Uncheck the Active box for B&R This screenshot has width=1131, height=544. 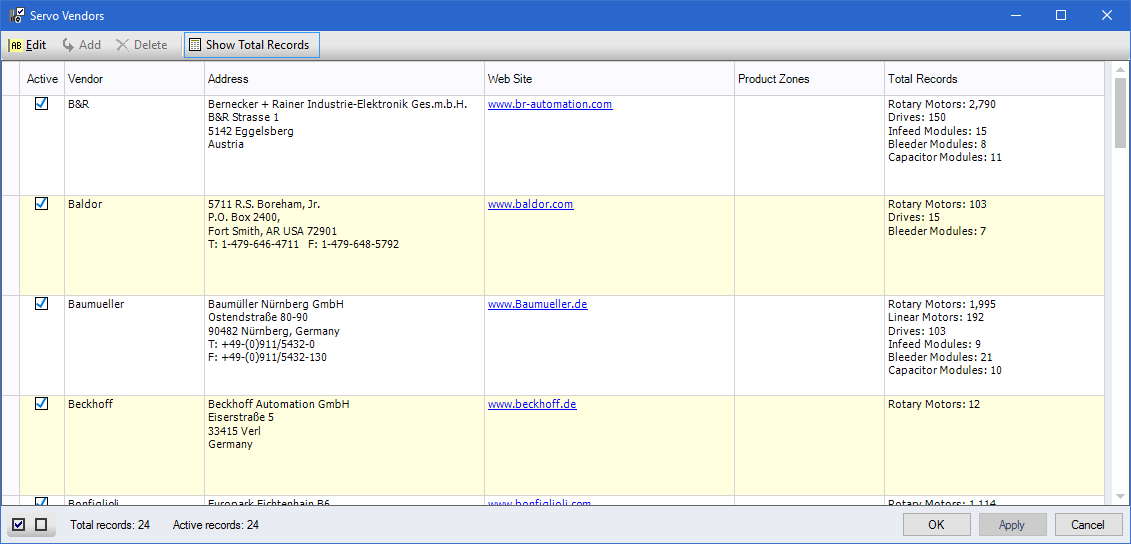[42, 104]
